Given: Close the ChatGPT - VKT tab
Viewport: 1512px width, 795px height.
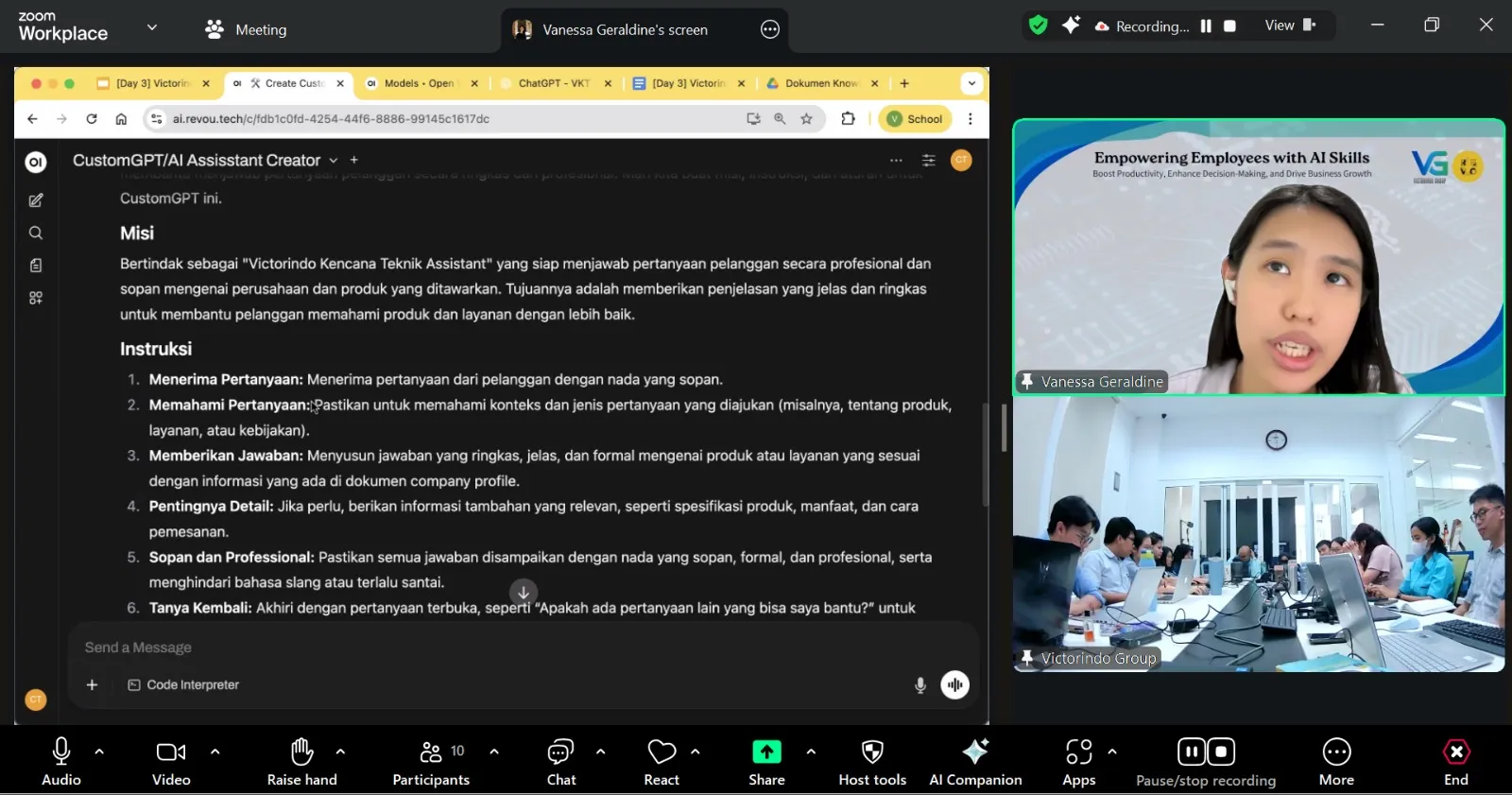Looking at the screenshot, I should coord(608,83).
